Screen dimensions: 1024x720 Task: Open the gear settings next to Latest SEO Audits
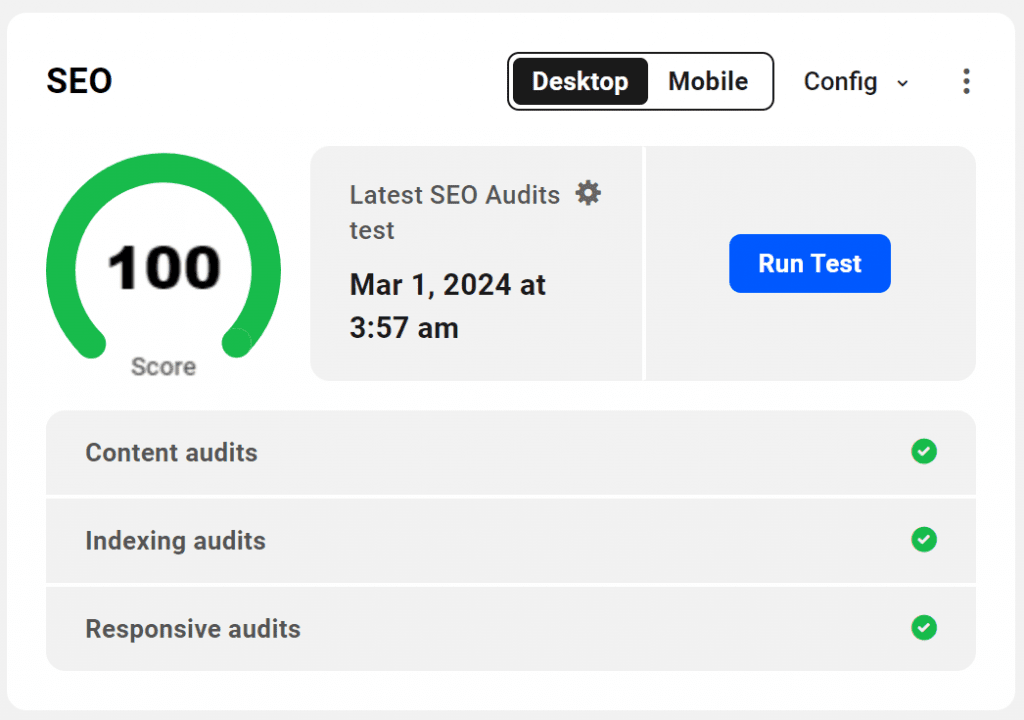(588, 193)
